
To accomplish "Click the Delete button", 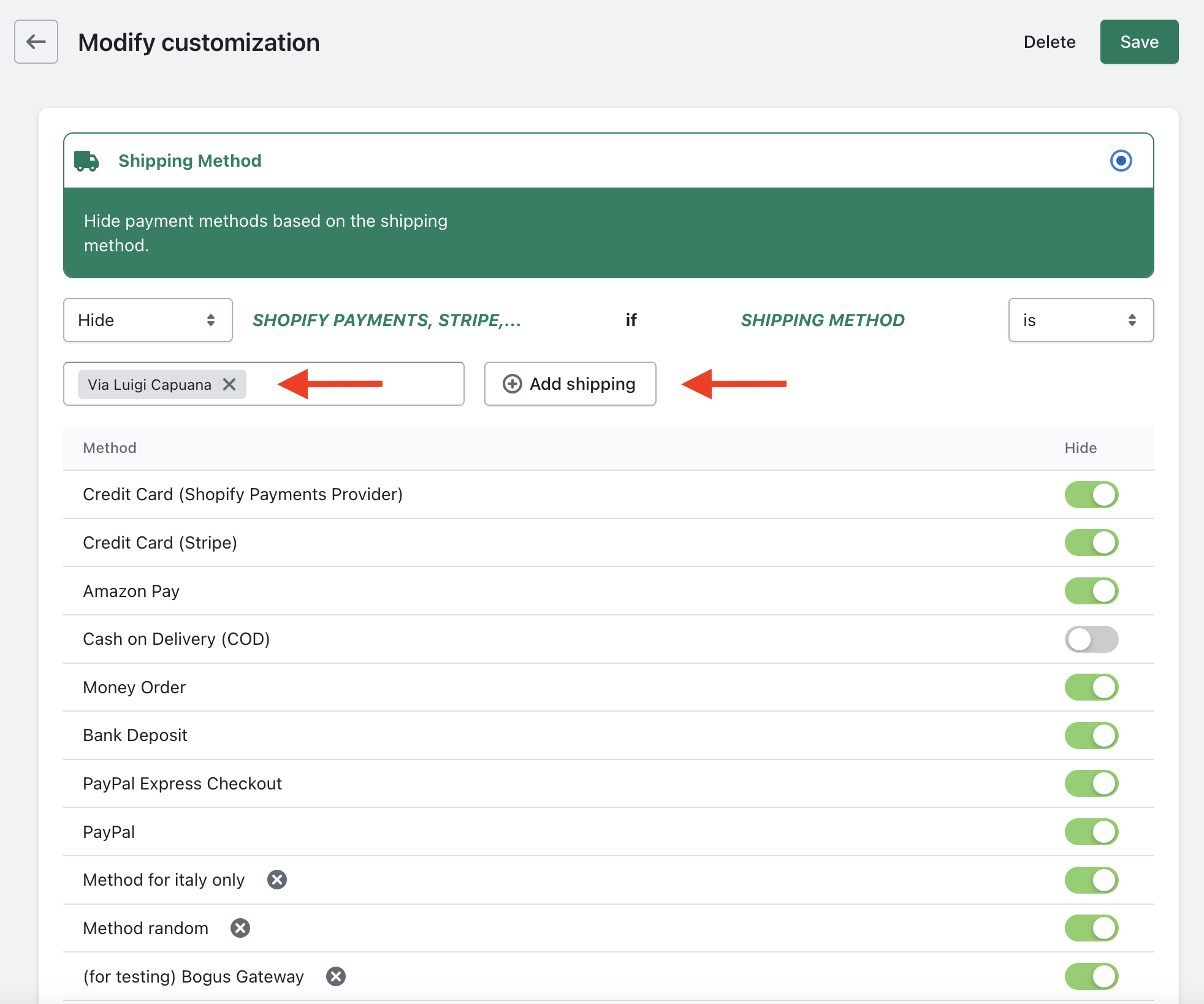I will point(1050,42).
